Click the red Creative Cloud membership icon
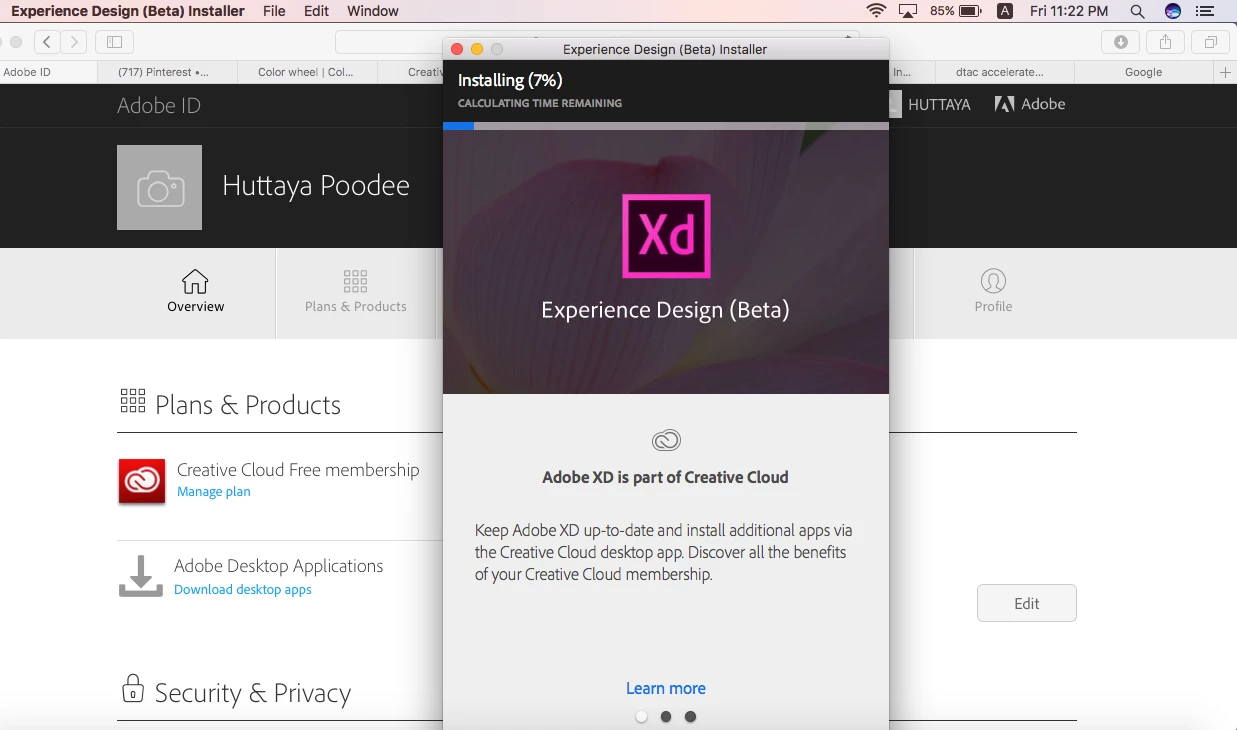 click(142, 481)
